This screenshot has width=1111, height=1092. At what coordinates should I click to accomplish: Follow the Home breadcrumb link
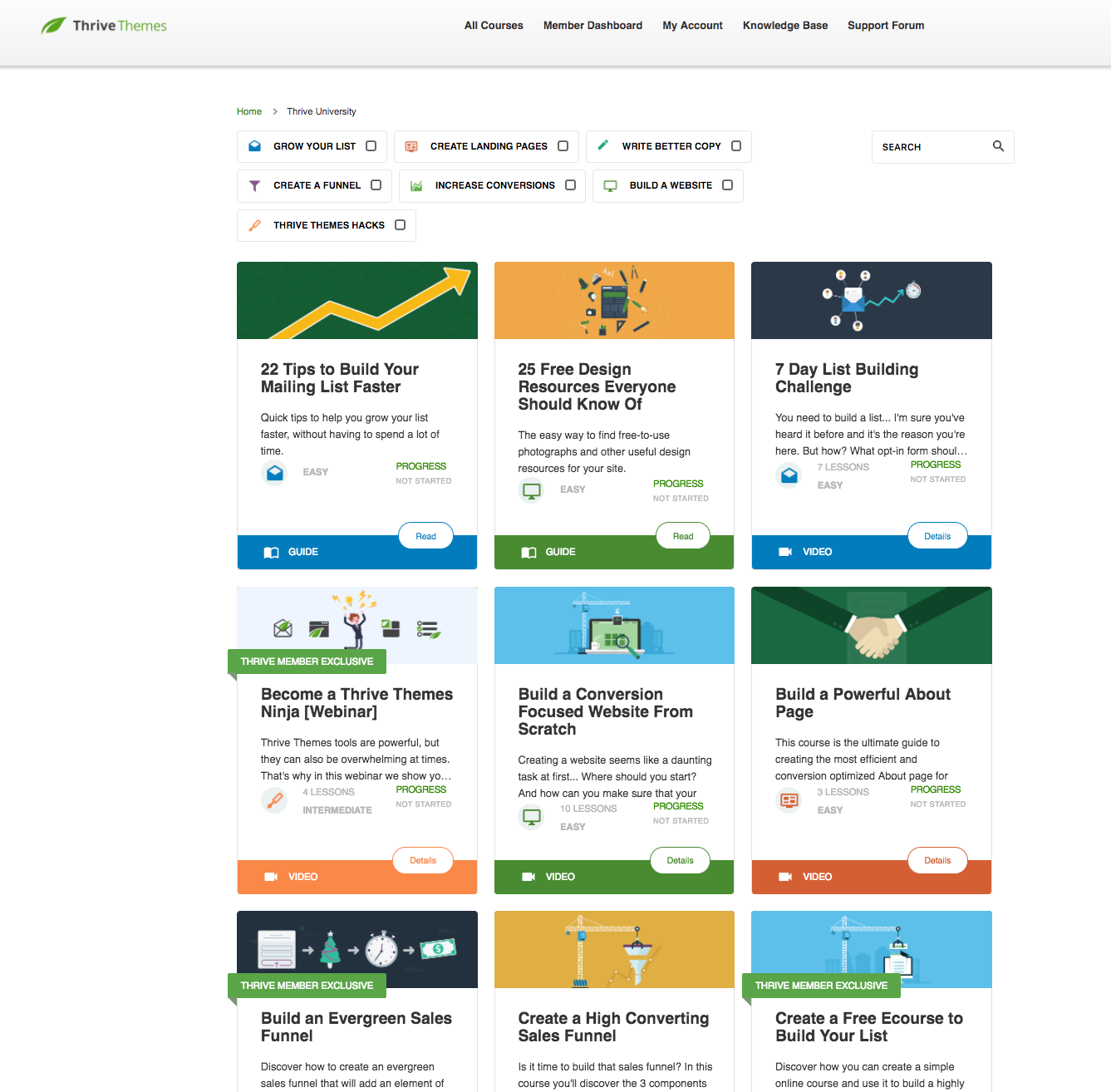[248, 111]
